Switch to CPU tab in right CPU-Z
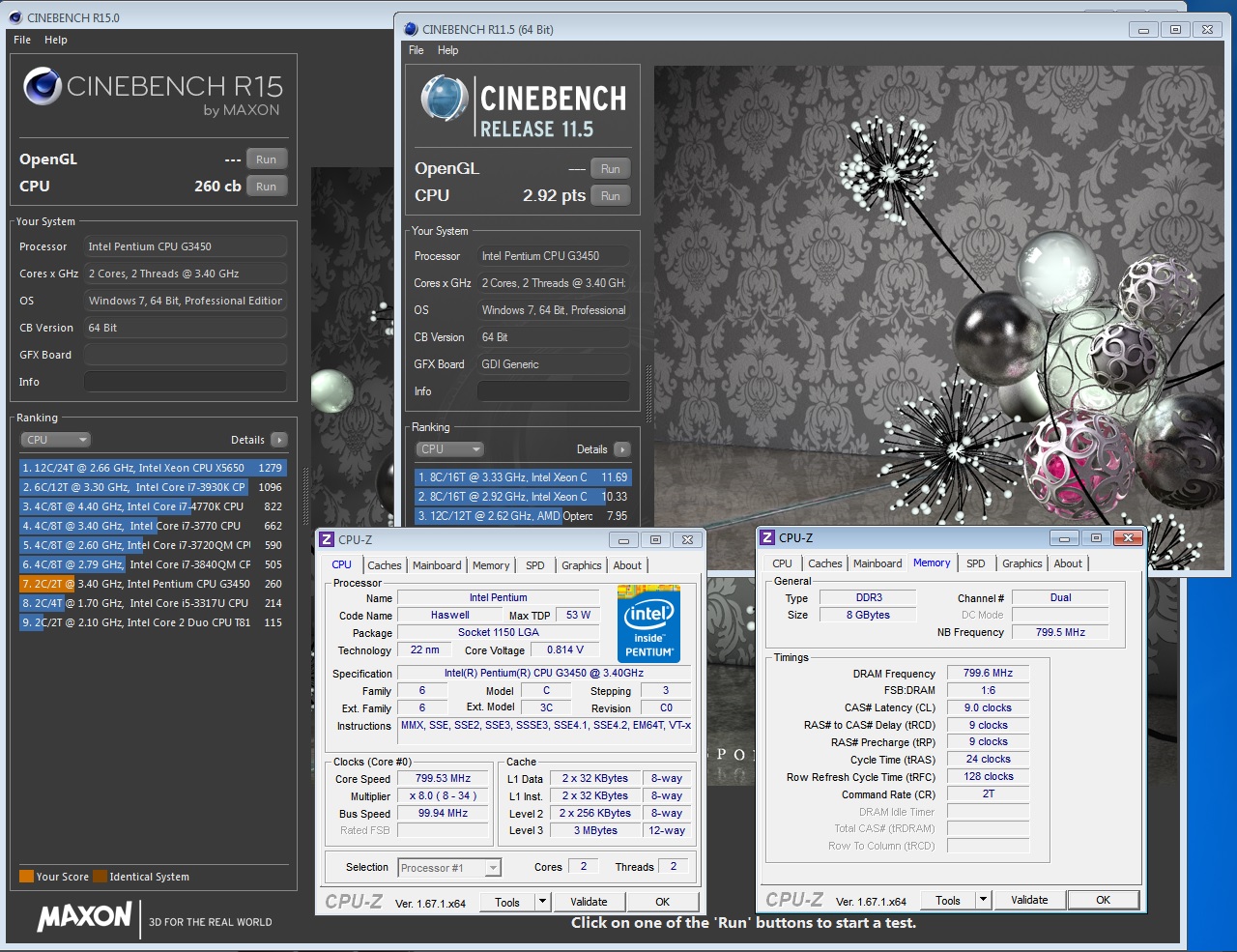The image size is (1237, 952). (783, 563)
